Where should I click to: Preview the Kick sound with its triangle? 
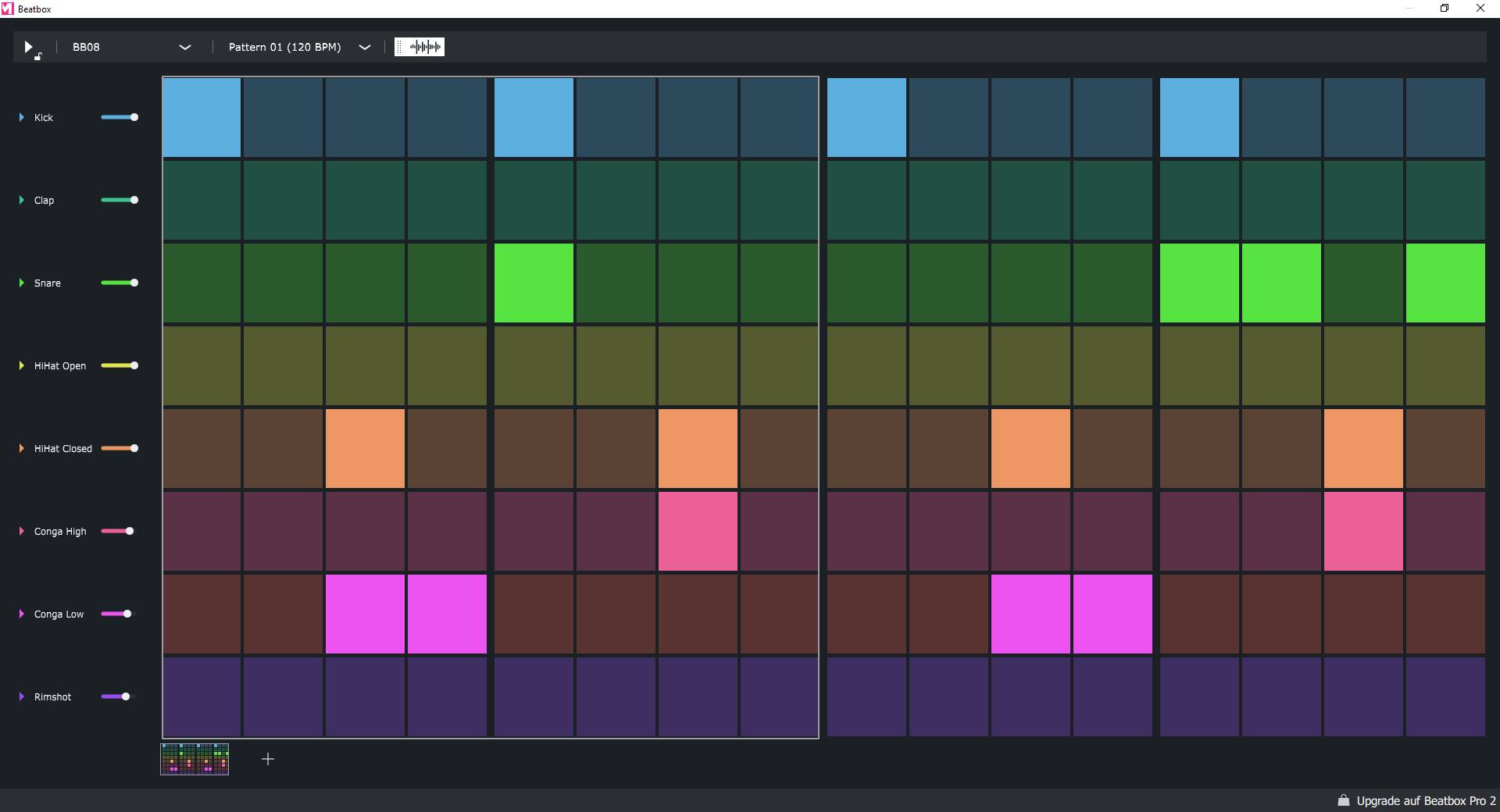click(x=21, y=117)
